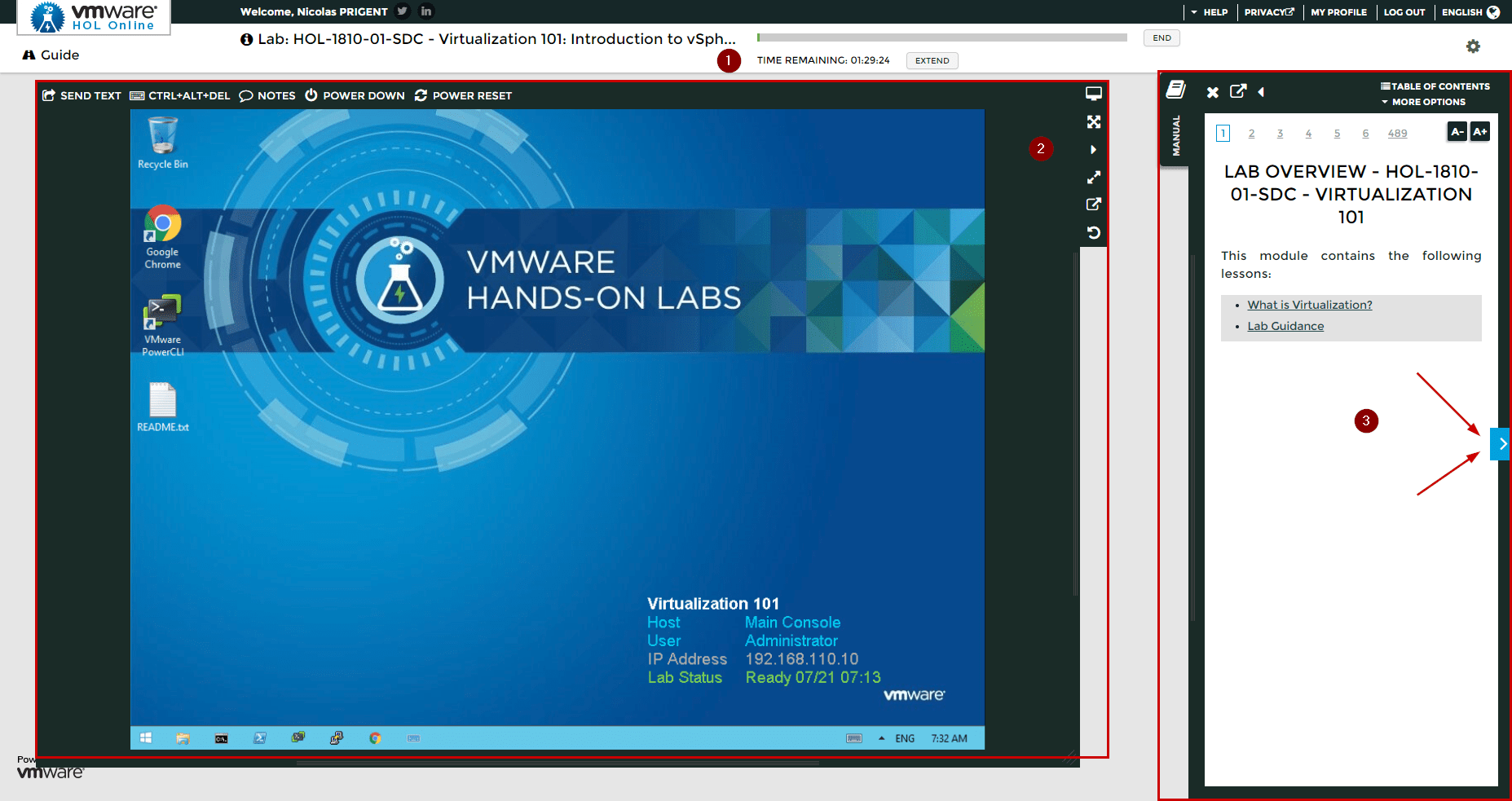
Task: Open the Recycle Bin desktop icon
Action: click(163, 143)
